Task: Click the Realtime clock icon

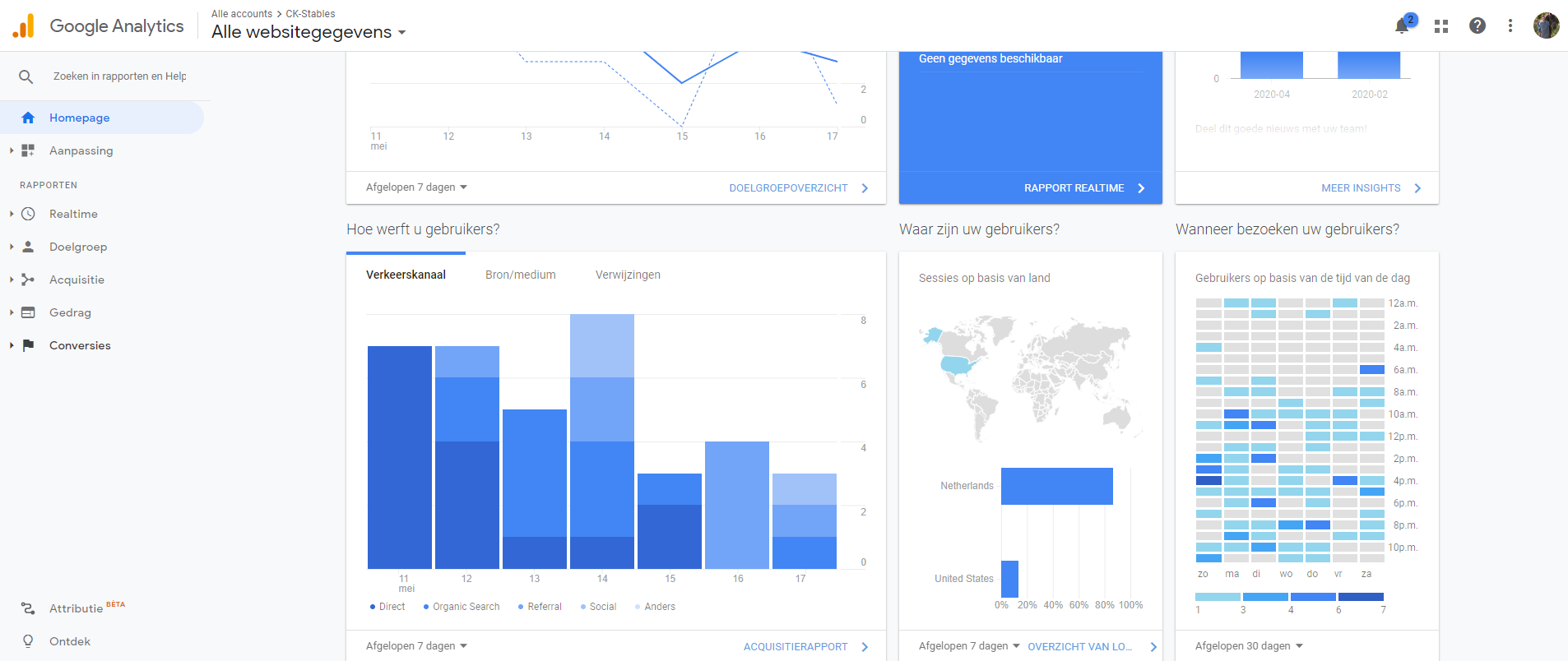Action: coord(28,214)
